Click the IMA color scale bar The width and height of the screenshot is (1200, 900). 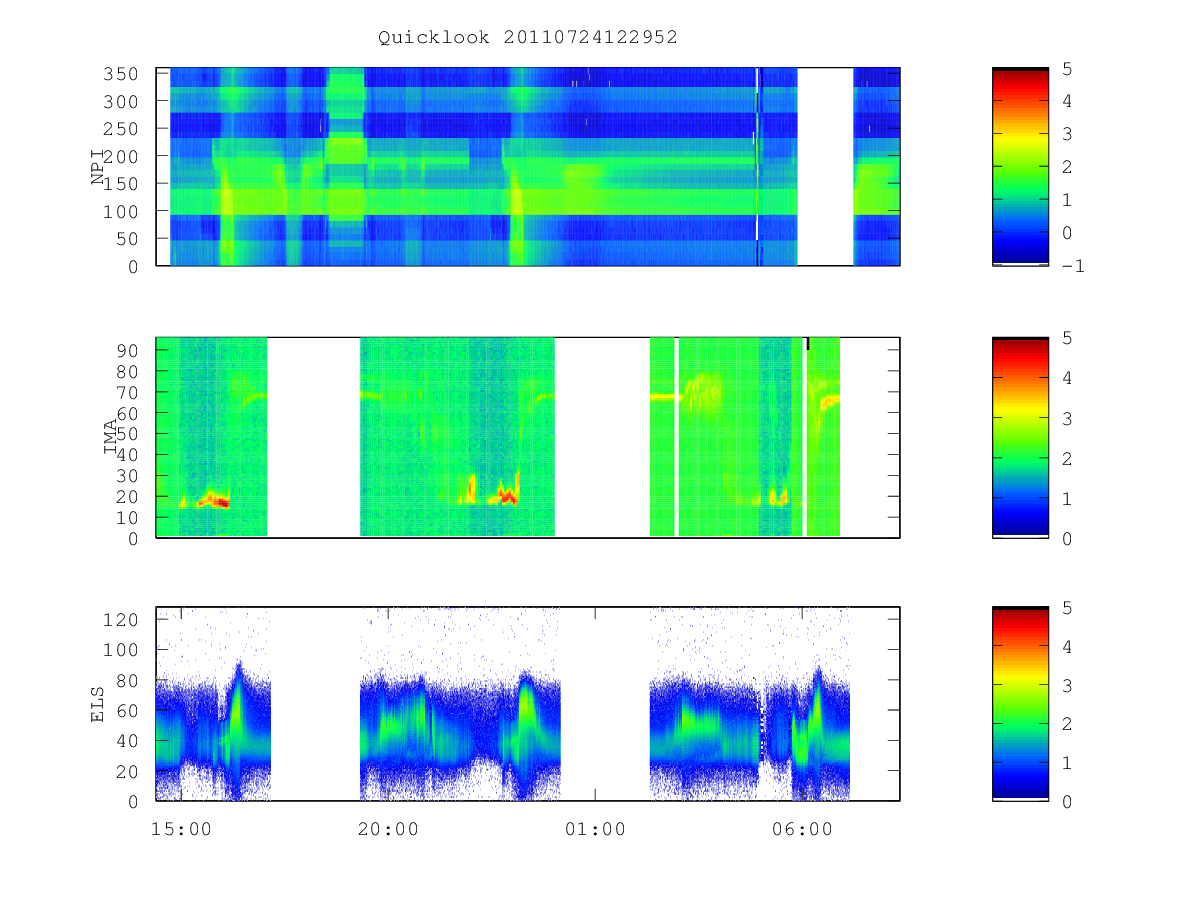tap(1020, 437)
